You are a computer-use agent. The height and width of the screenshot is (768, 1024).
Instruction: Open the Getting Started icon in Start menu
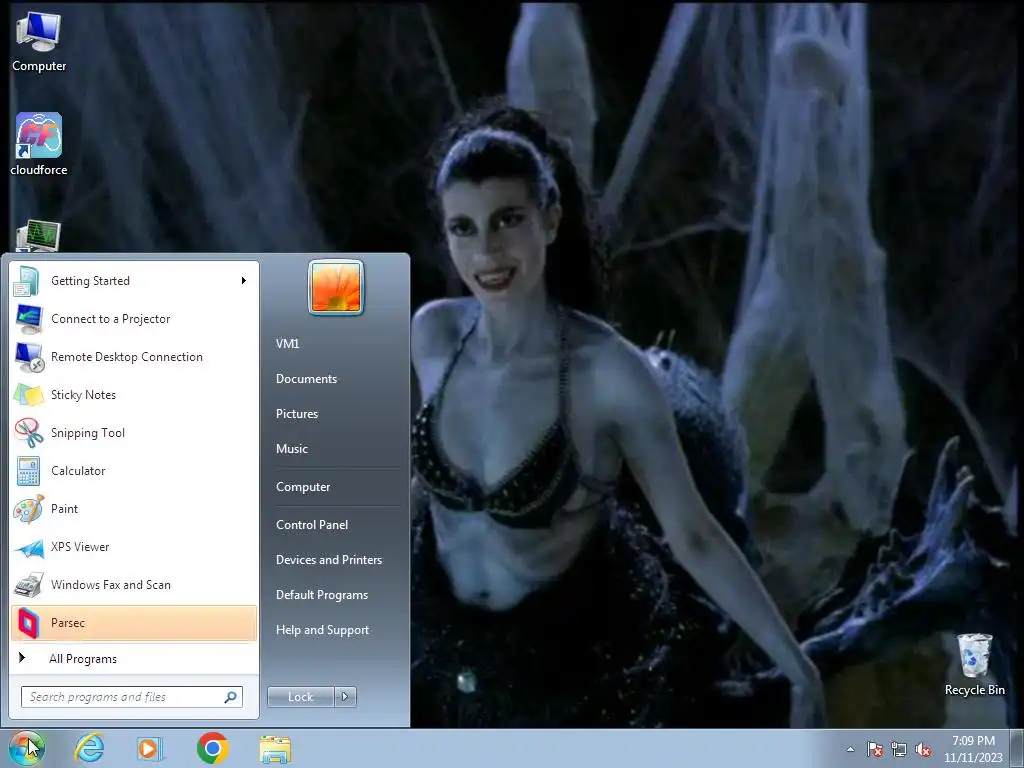pos(27,281)
